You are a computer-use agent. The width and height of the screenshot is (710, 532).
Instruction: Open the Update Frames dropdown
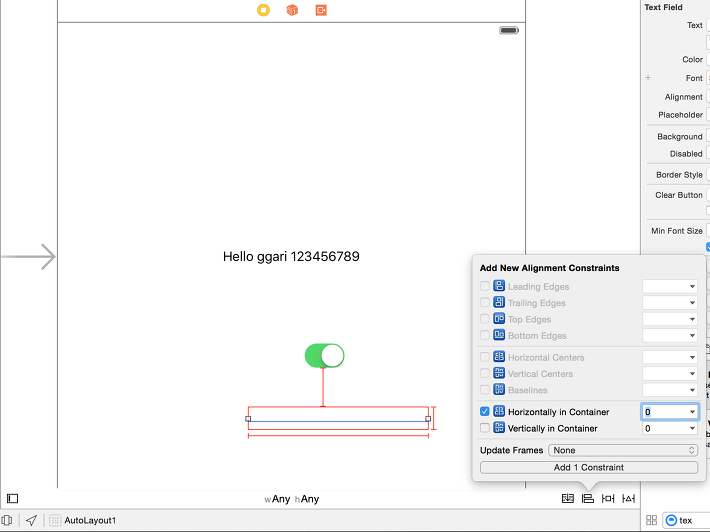point(623,450)
